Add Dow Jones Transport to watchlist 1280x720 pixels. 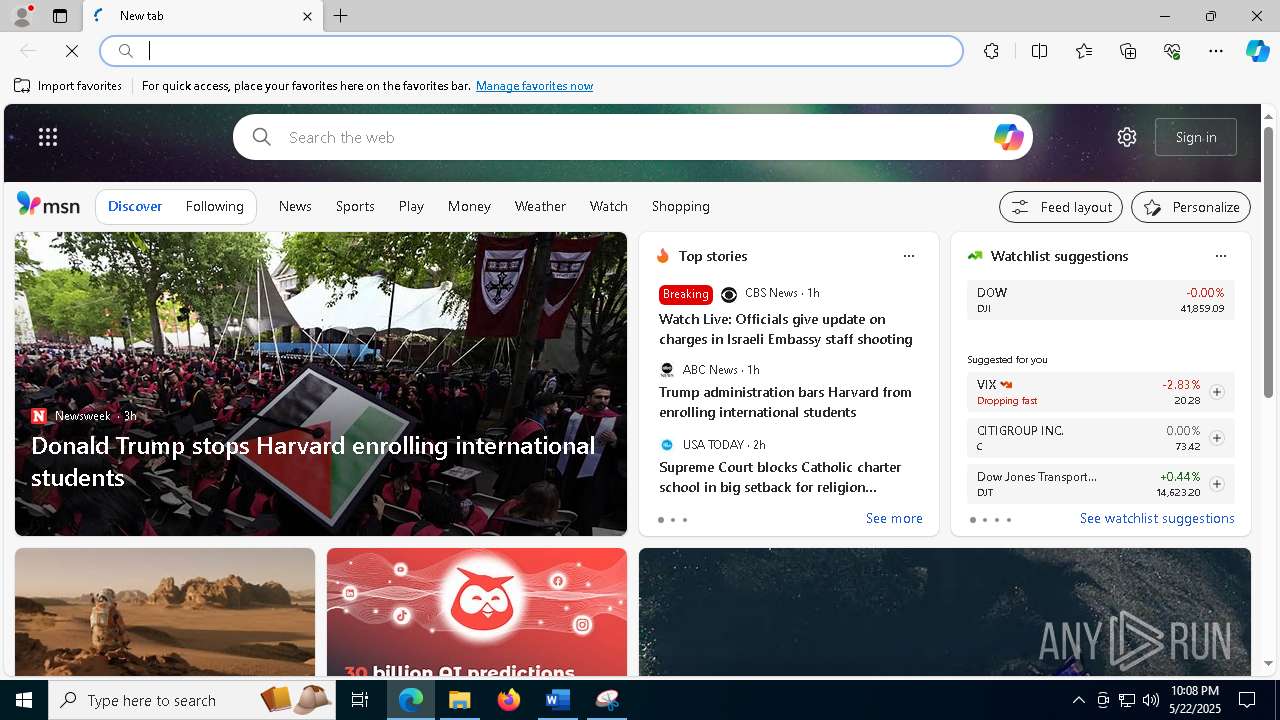coord(1217,484)
